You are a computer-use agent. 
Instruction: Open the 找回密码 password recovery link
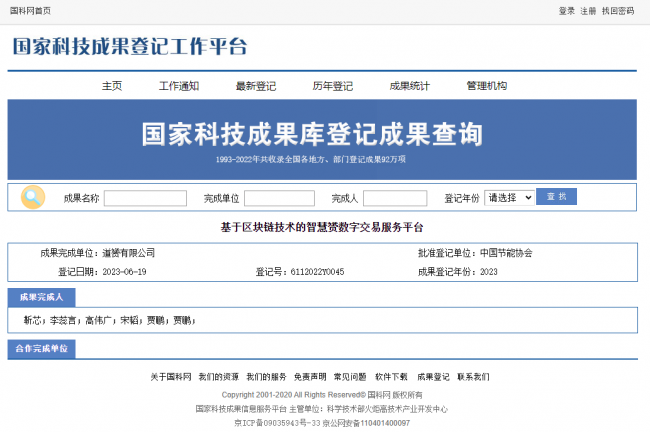pyautogui.click(x=618, y=11)
